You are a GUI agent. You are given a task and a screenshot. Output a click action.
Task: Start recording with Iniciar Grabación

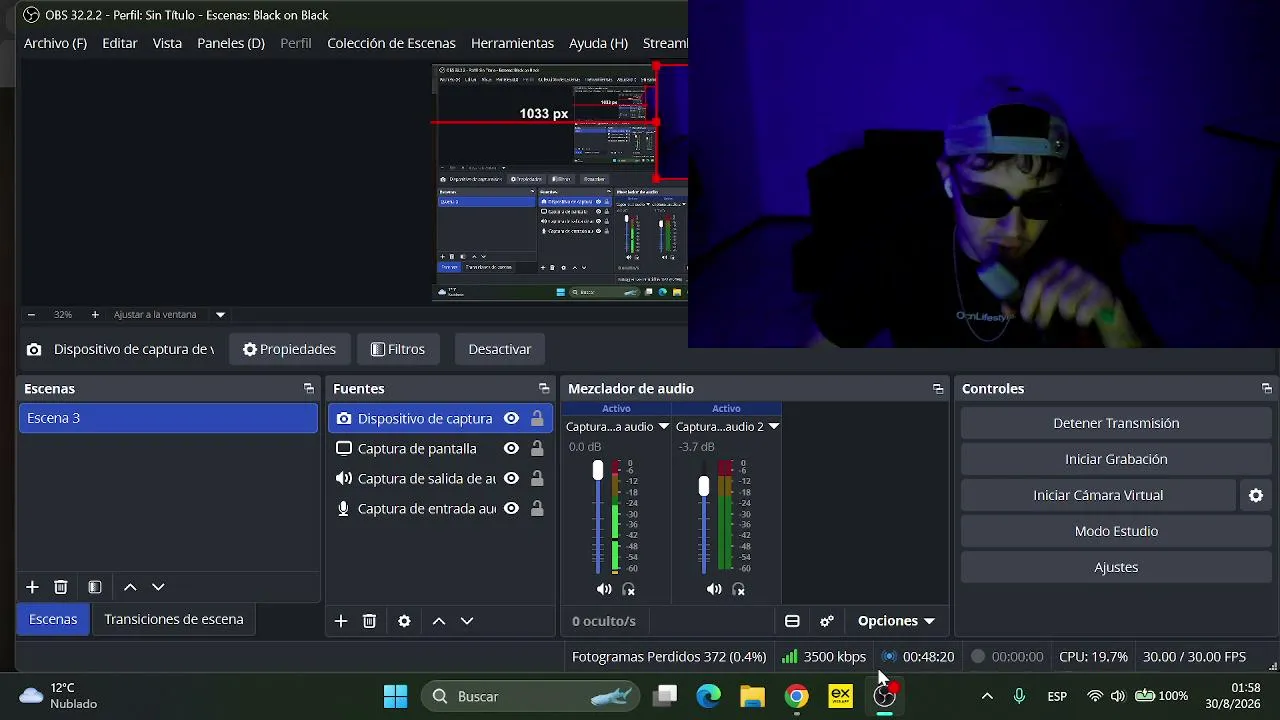(x=1116, y=459)
